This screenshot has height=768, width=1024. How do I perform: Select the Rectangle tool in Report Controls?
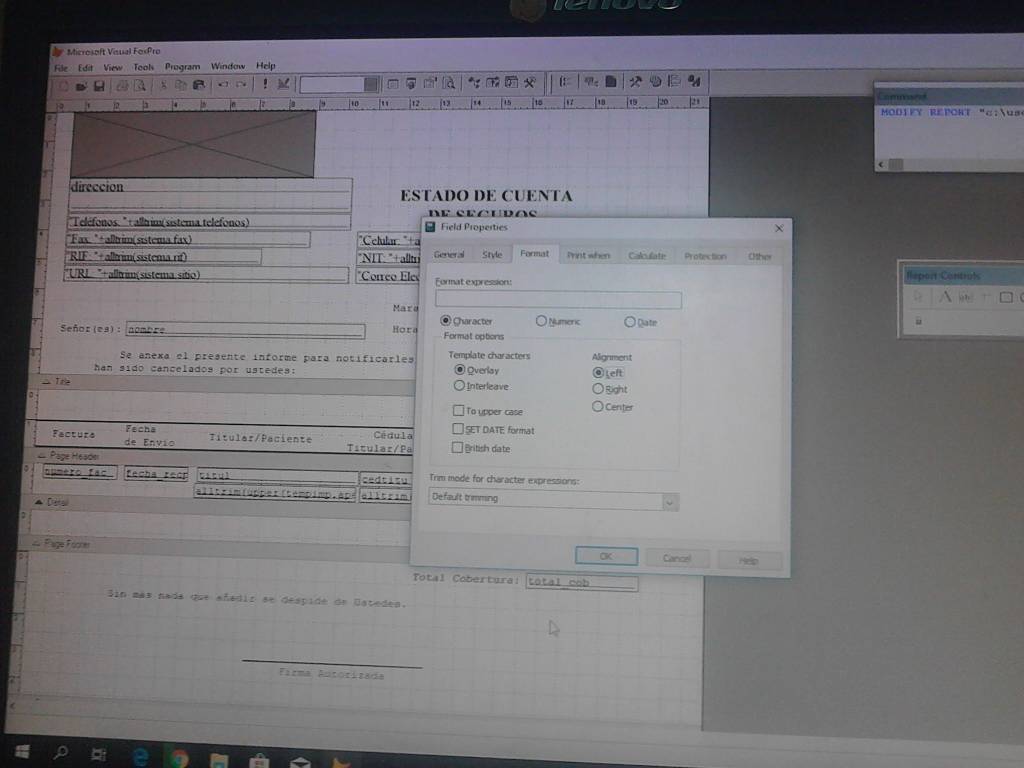point(1006,297)
